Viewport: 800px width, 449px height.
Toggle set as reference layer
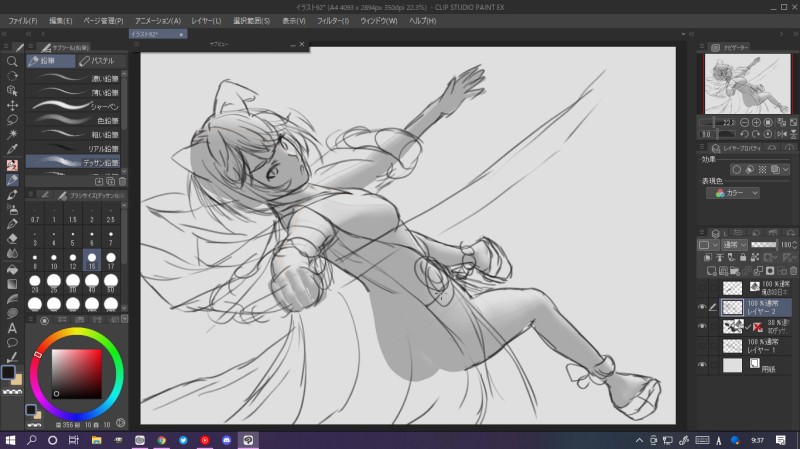pos(719,258)
